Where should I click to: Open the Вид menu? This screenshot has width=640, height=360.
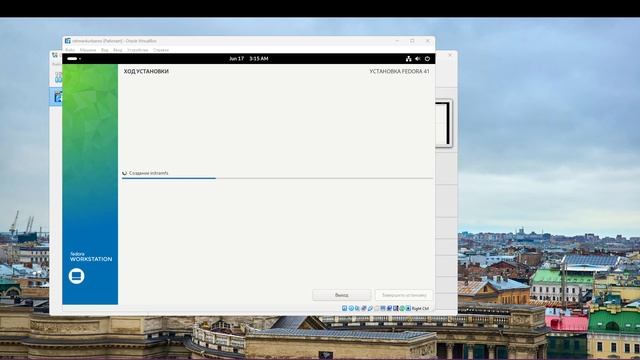104,50
